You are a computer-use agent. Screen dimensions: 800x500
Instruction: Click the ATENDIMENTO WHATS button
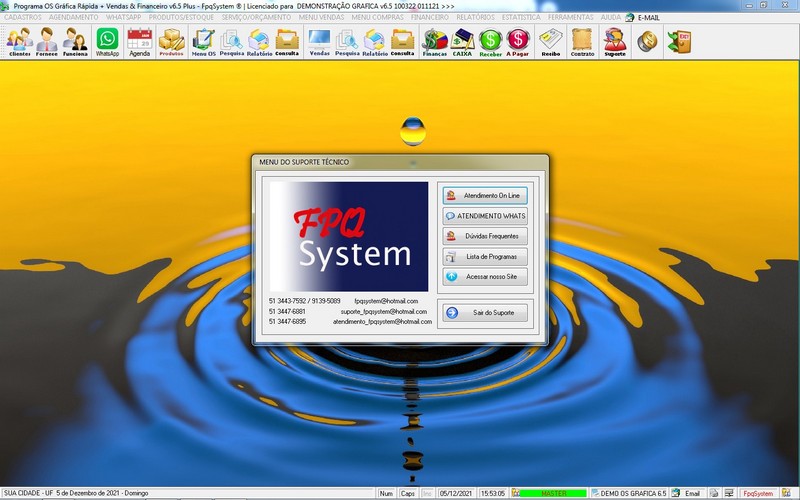point(485,216)
